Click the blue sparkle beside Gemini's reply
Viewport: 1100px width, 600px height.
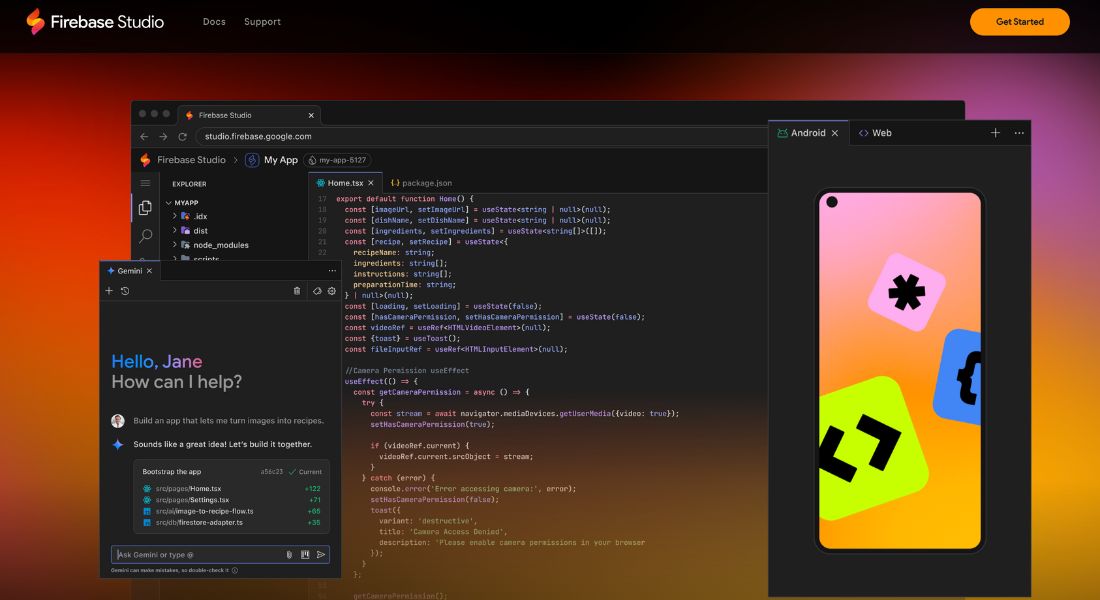pos(118,444)
